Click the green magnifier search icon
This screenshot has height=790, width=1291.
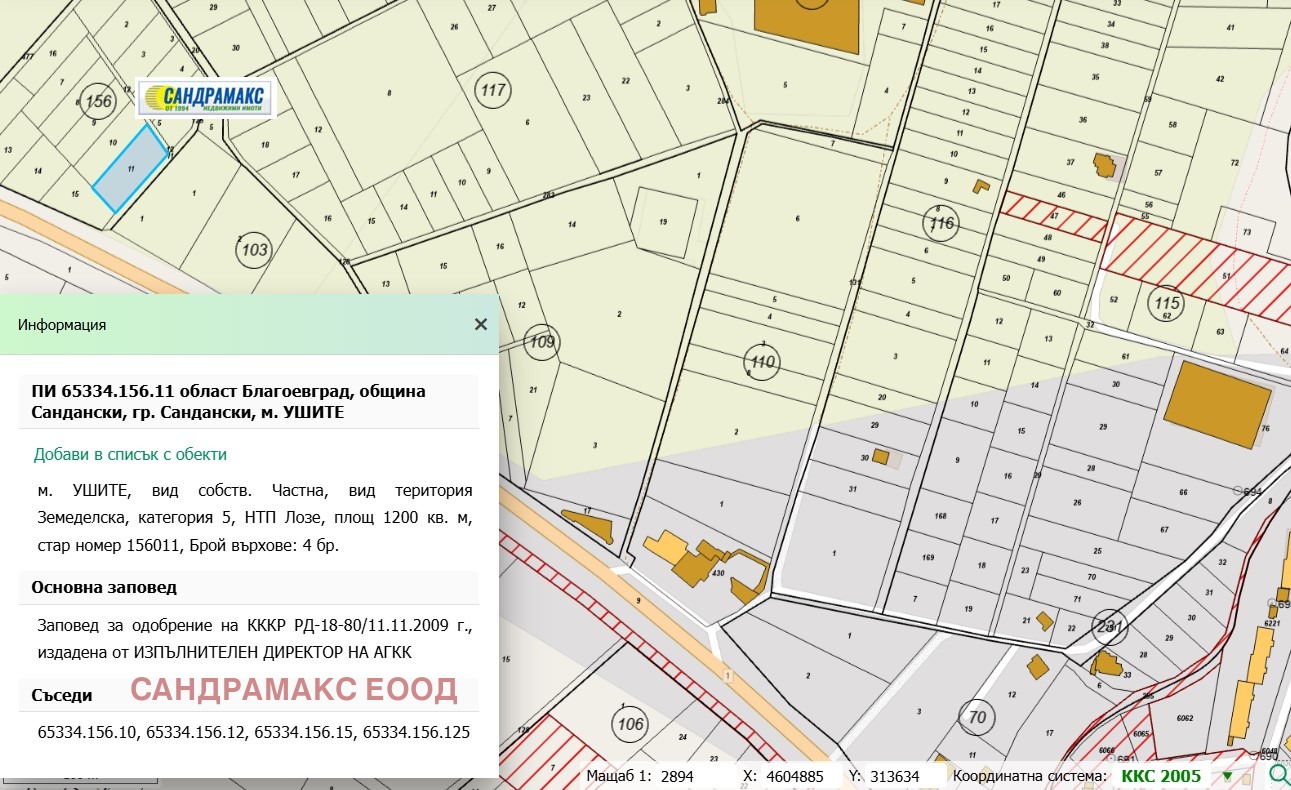1278,775
